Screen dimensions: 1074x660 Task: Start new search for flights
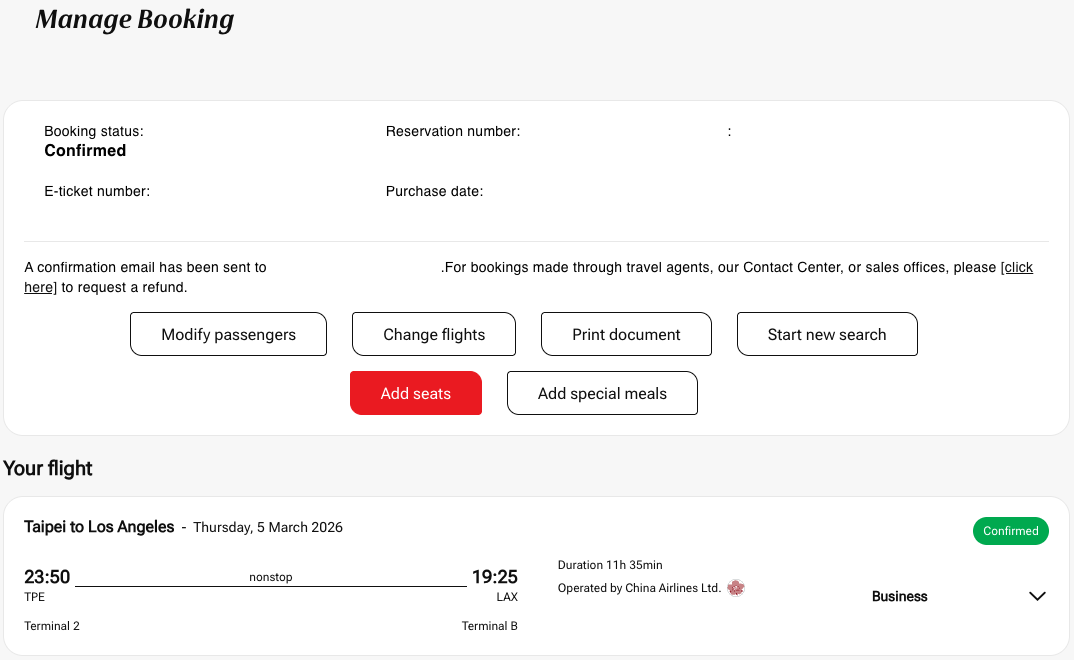click(x=827, y=334)
